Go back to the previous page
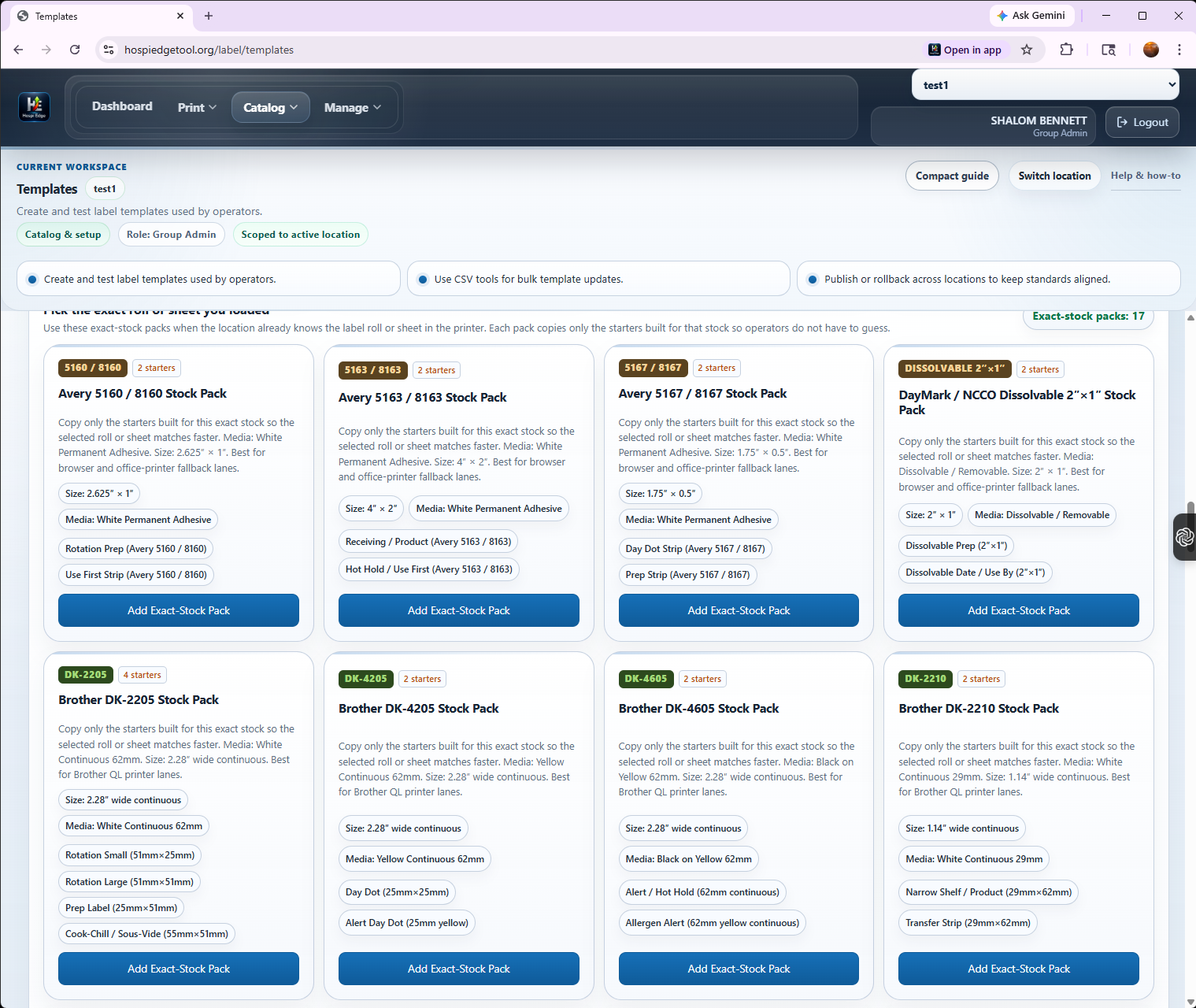Viewport: 1196px width, 1008px height. (18, 50)
